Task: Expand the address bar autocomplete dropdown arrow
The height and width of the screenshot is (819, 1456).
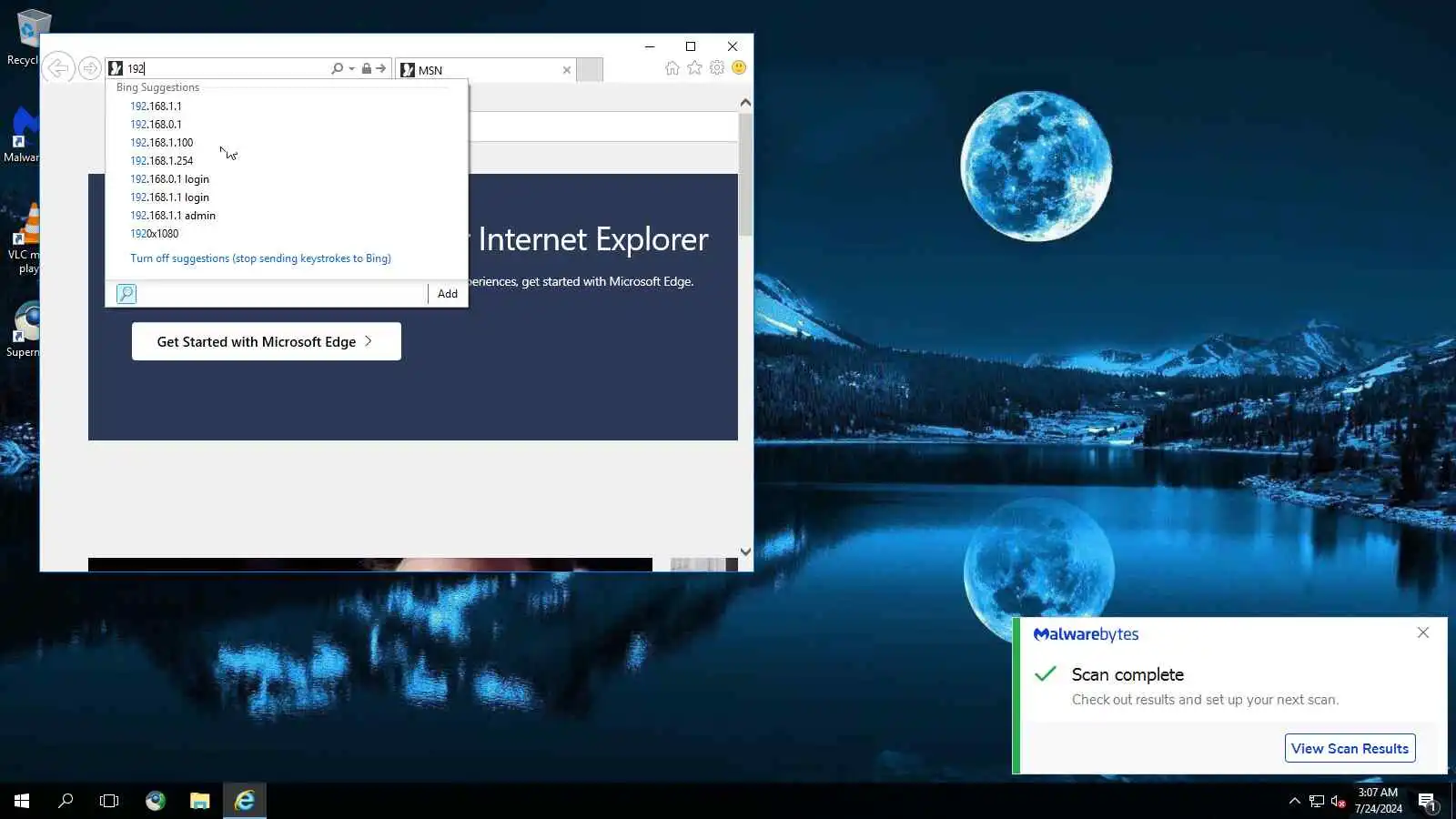Action: 351,68
